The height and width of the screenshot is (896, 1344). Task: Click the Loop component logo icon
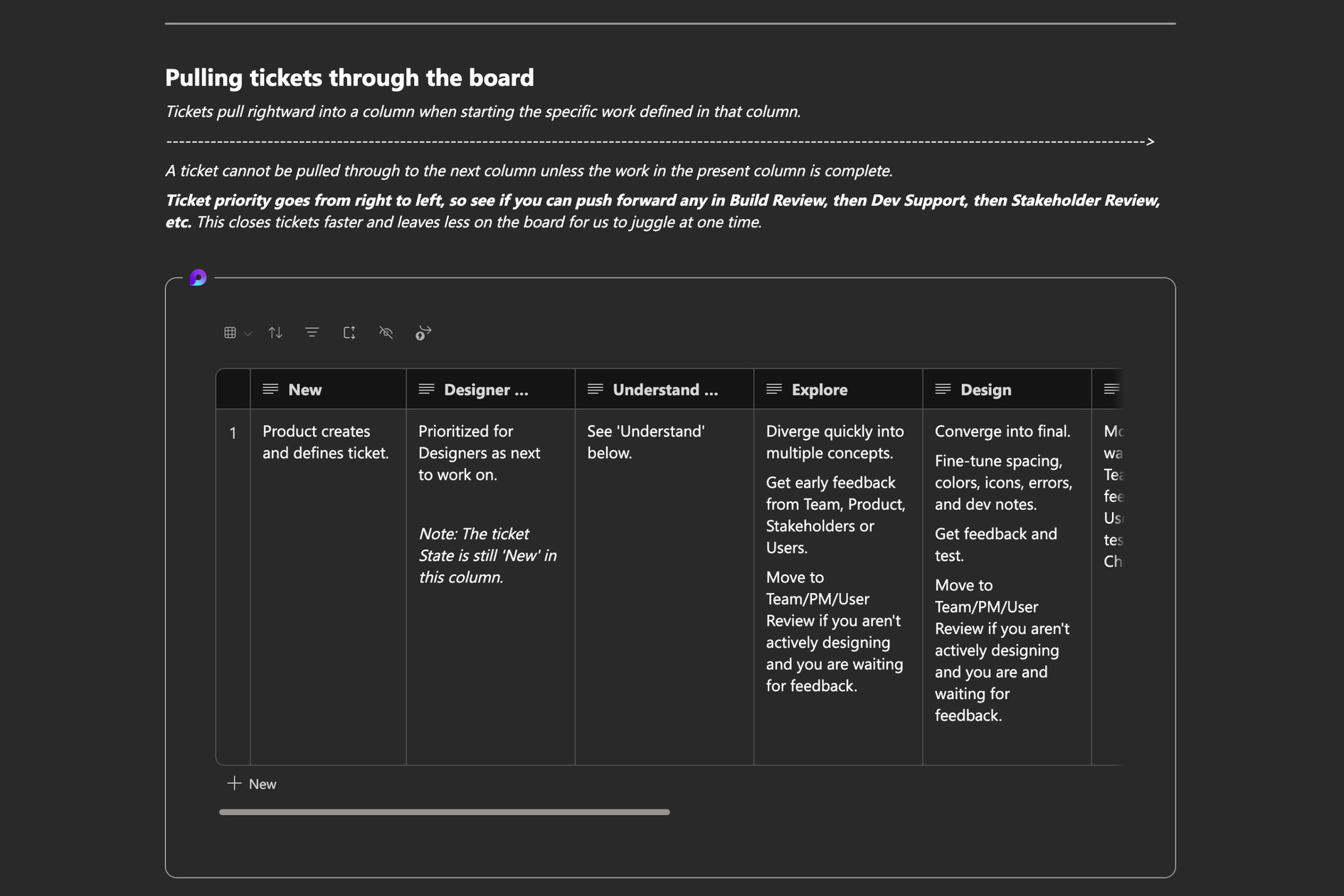pos(198,277)
